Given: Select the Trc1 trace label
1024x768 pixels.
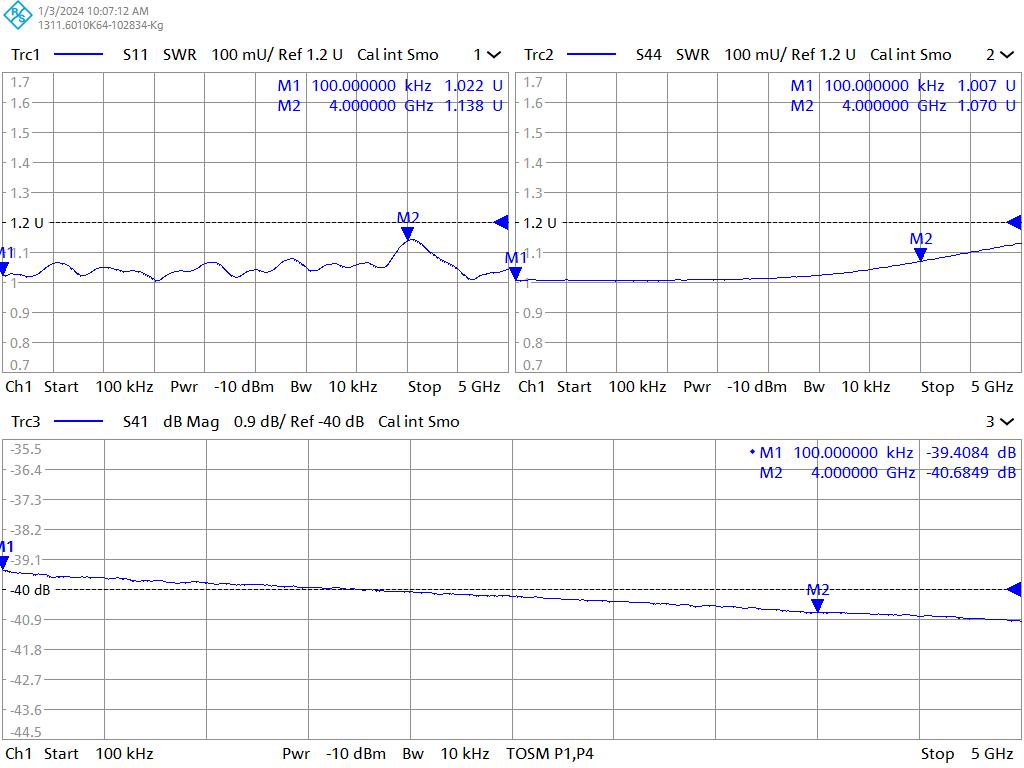Looking at the screenshot, I should [26, 55].
